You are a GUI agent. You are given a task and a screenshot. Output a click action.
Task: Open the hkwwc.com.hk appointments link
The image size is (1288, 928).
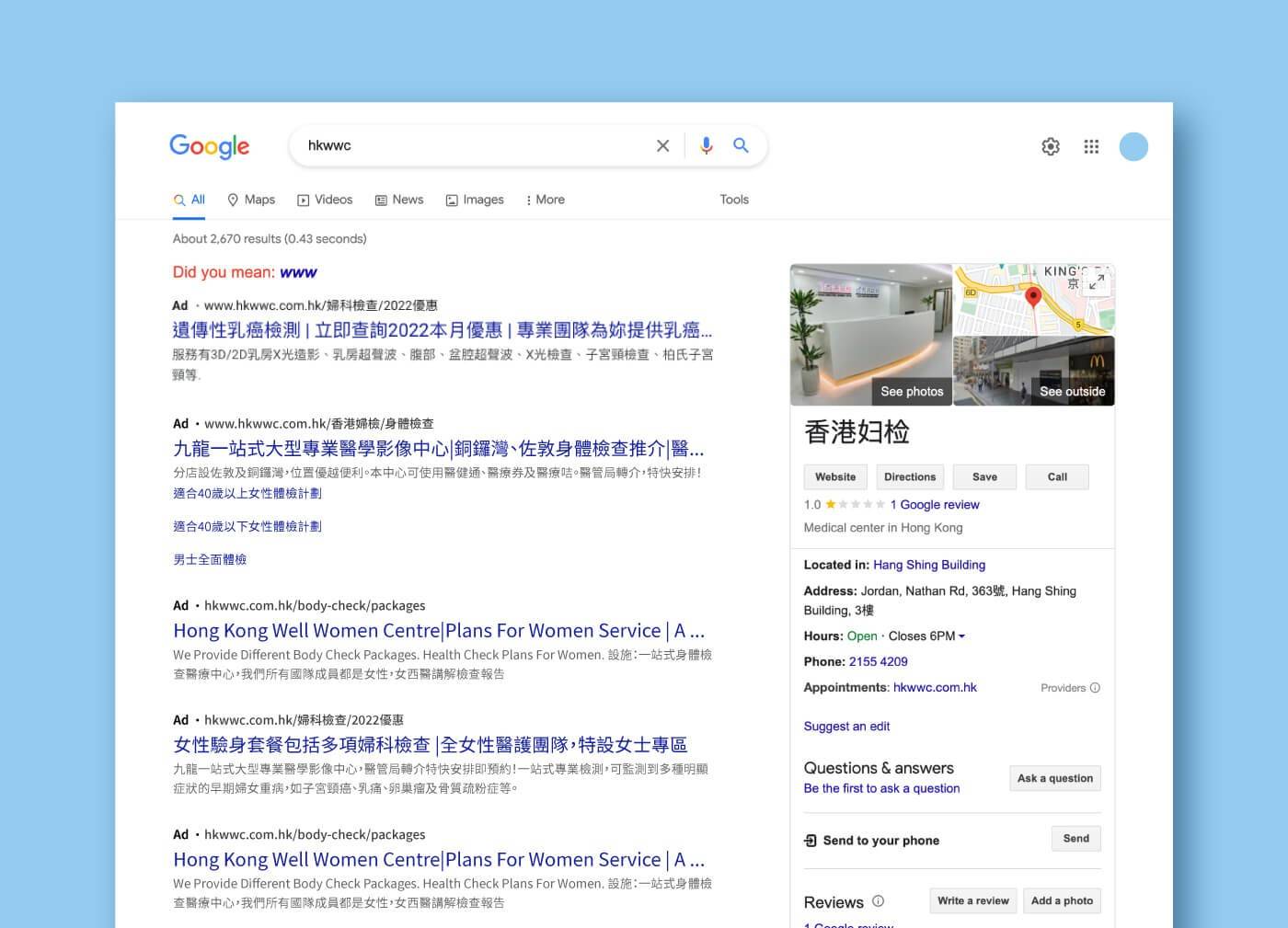click(x=935, y=687)
